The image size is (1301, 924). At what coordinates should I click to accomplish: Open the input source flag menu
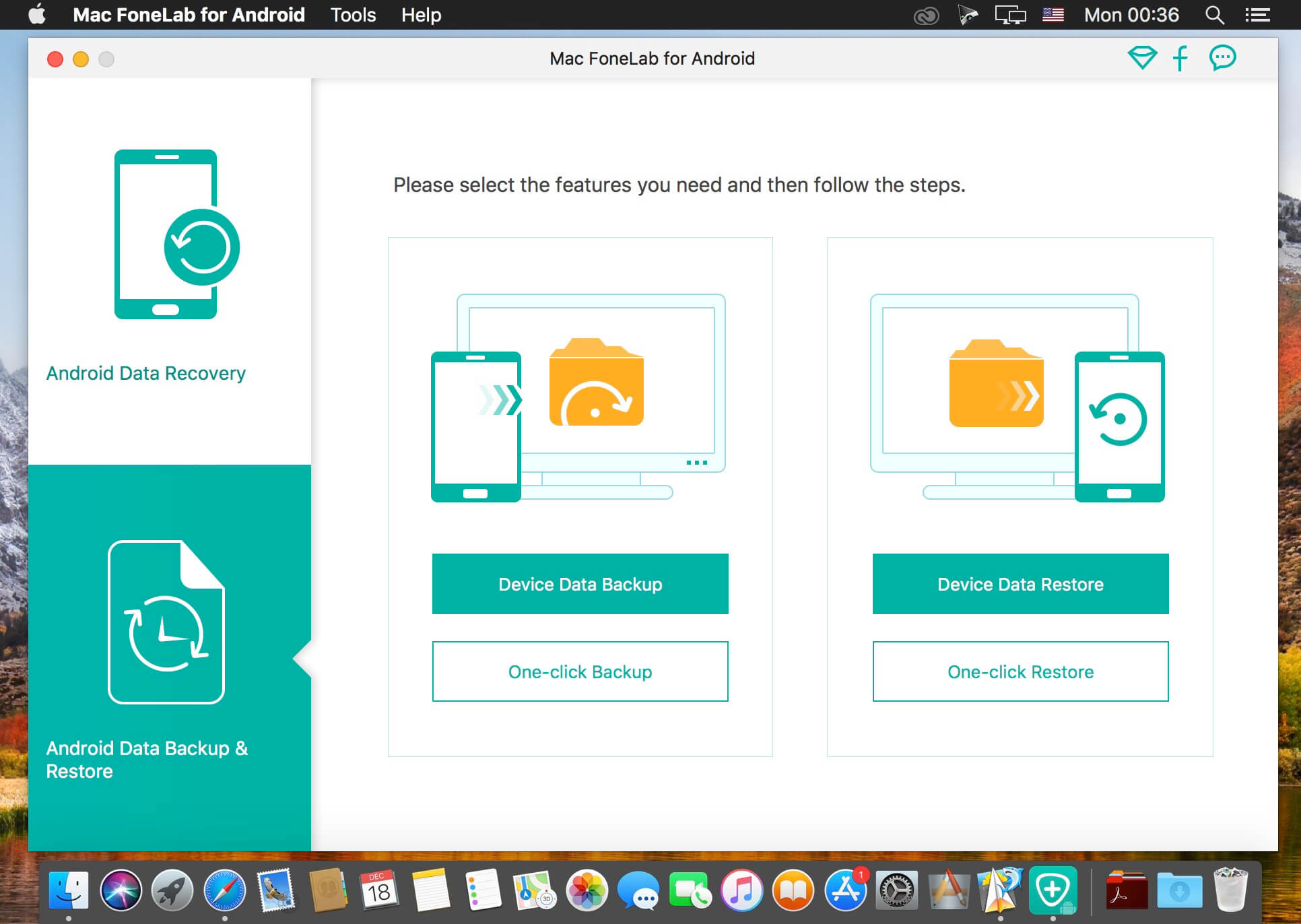(x=1053, y=15)
